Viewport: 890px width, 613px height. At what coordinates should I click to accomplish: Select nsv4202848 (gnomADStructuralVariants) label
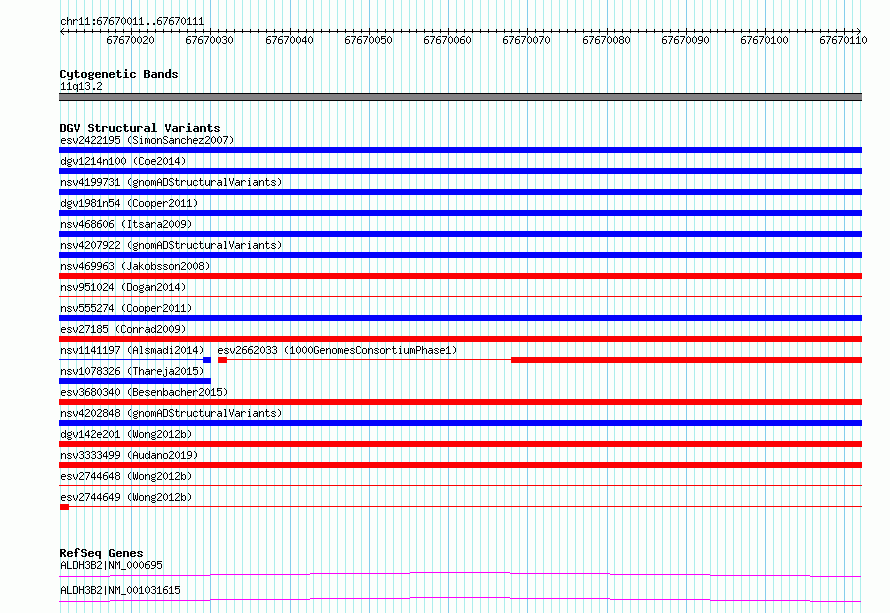(171, 413)
